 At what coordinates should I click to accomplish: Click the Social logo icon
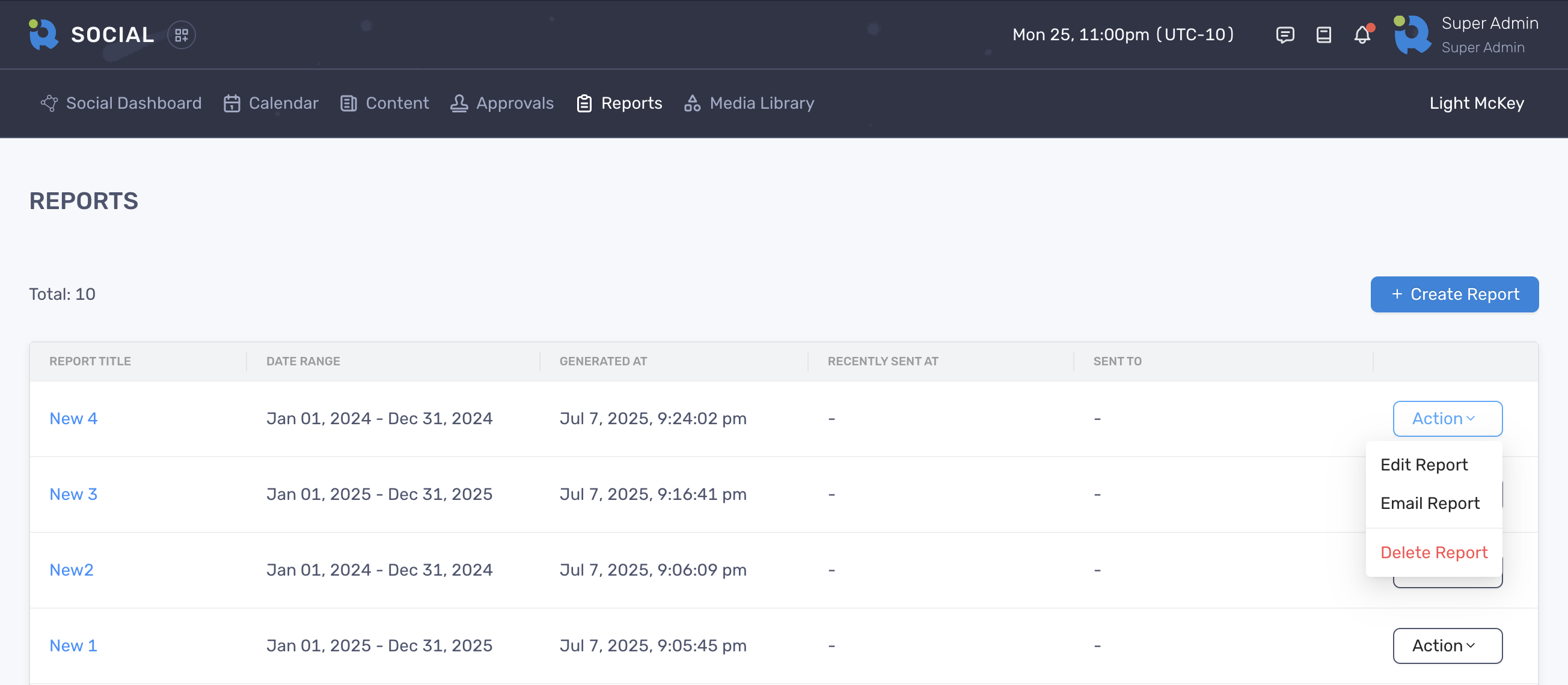tap(43, 34)
